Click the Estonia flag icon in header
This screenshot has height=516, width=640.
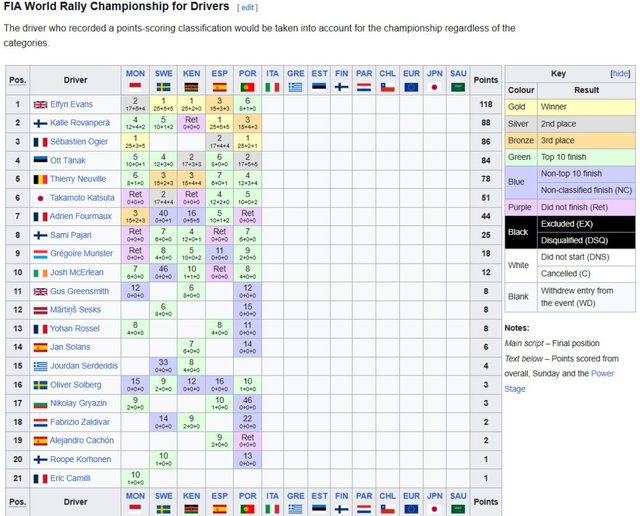coord(319,87)
